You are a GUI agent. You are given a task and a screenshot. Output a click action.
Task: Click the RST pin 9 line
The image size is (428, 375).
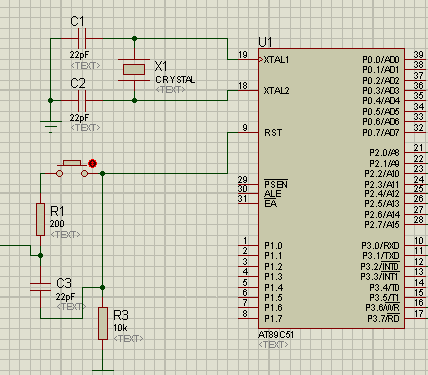point(248,132)
